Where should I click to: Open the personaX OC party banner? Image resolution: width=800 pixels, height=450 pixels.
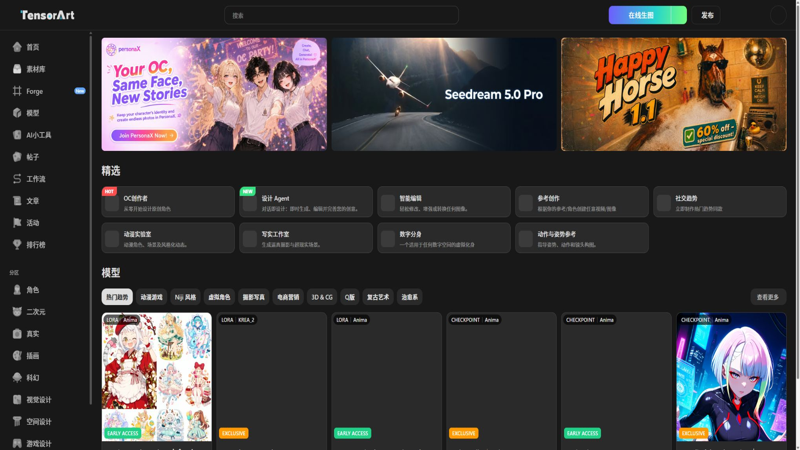point(214,94)
